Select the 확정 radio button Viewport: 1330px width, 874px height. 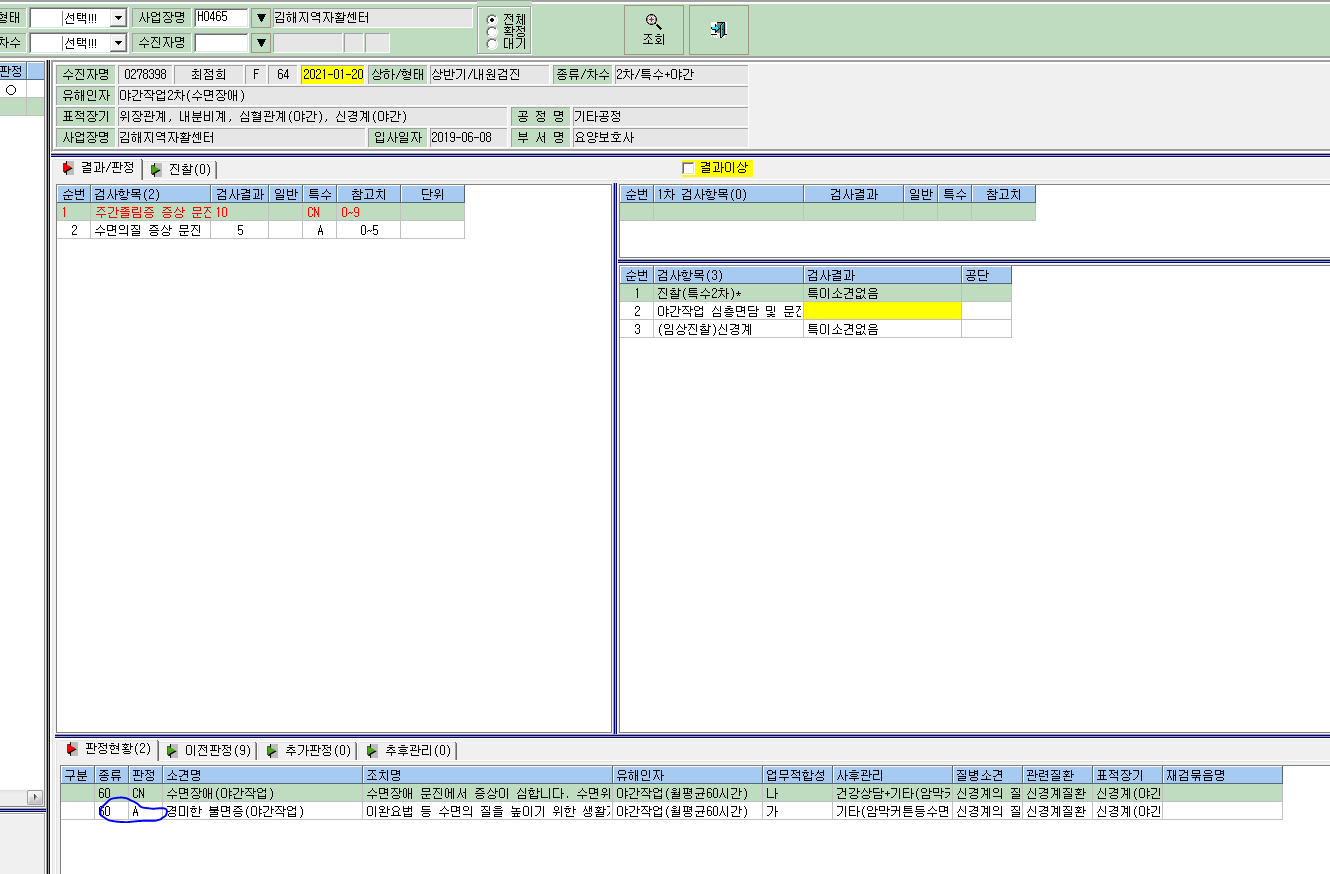[491, 32]
